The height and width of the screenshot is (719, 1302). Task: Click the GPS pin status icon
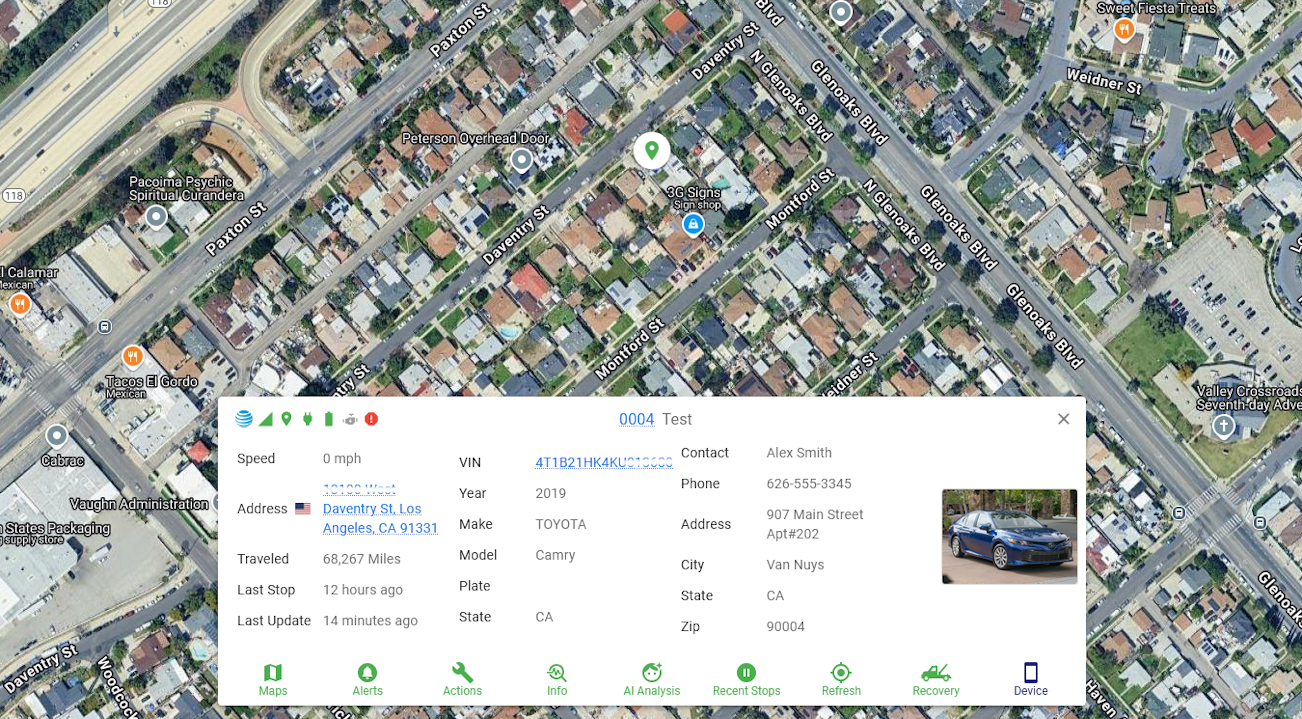[x=287, y=418]
